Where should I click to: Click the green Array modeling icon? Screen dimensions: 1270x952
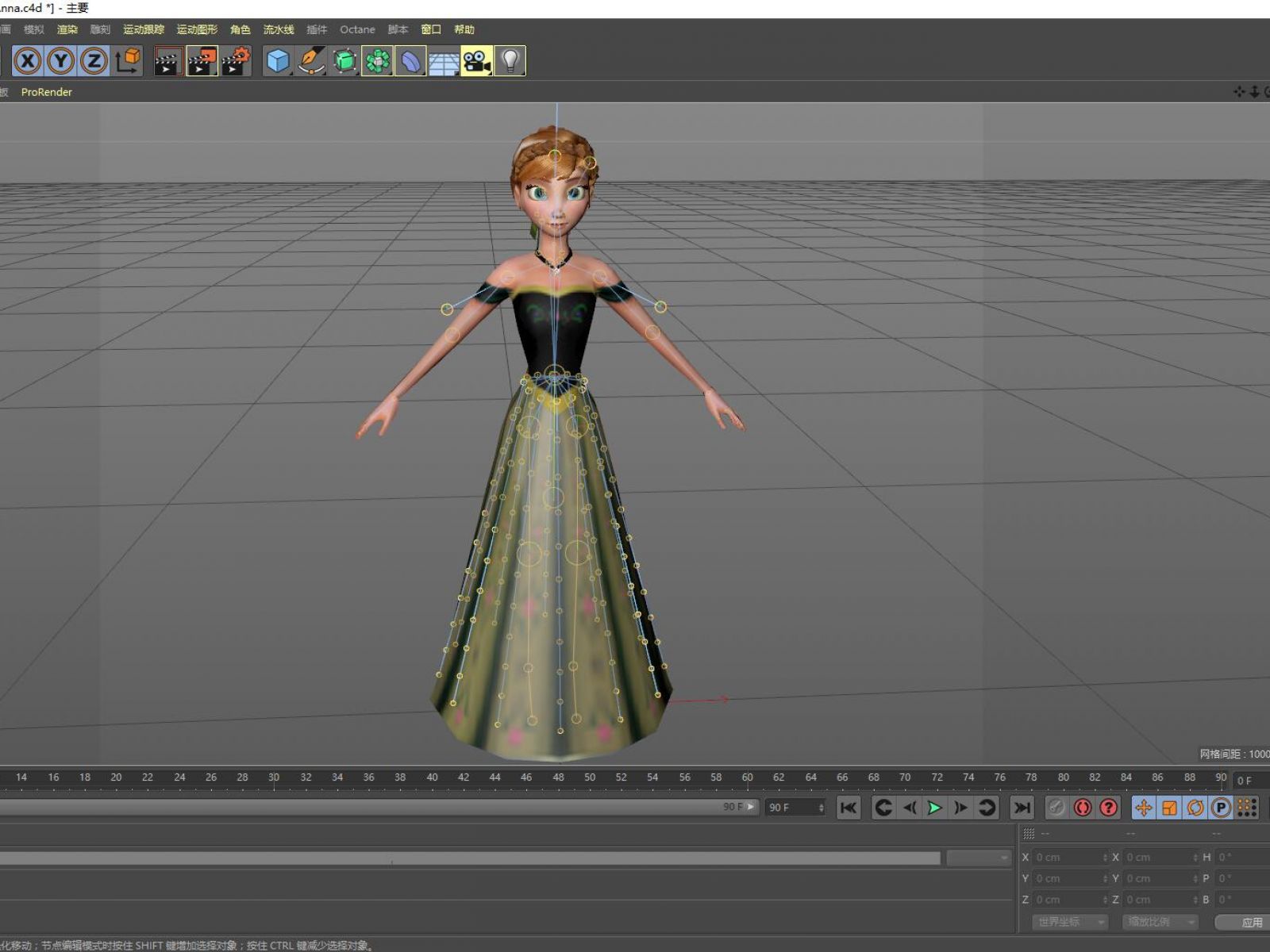coord(378,61)
